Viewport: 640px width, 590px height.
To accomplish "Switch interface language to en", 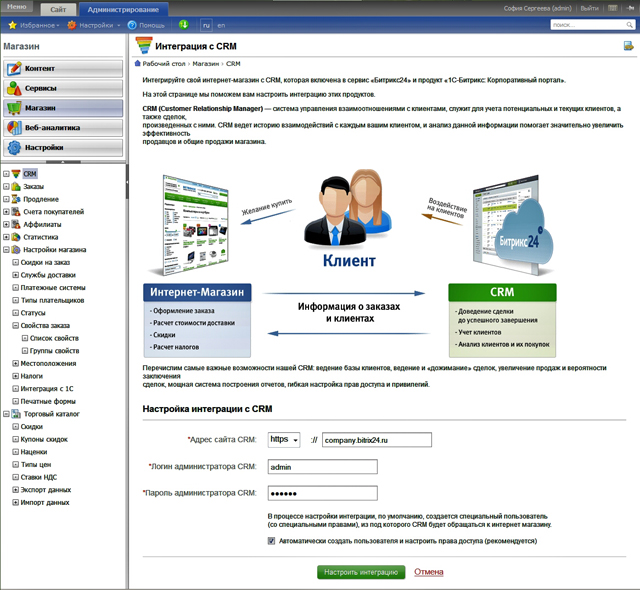I will 220,24.
